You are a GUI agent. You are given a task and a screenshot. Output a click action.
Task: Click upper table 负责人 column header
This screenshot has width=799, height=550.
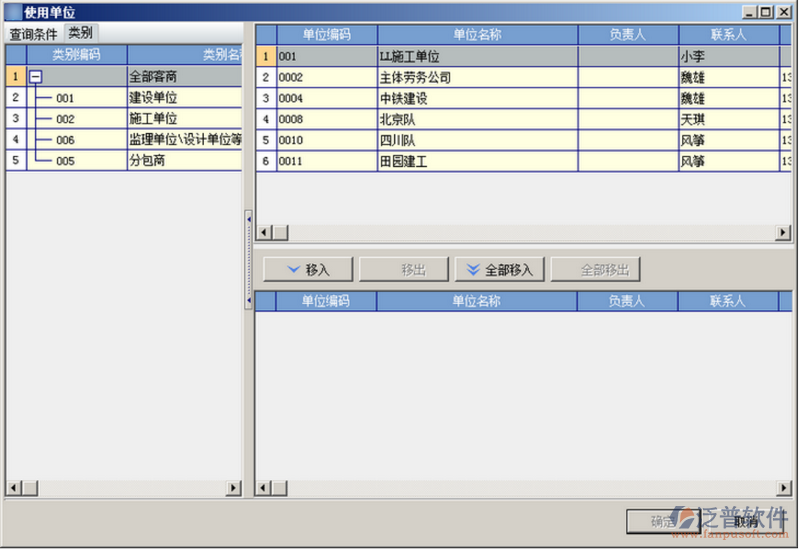click(x=628, y=35)
